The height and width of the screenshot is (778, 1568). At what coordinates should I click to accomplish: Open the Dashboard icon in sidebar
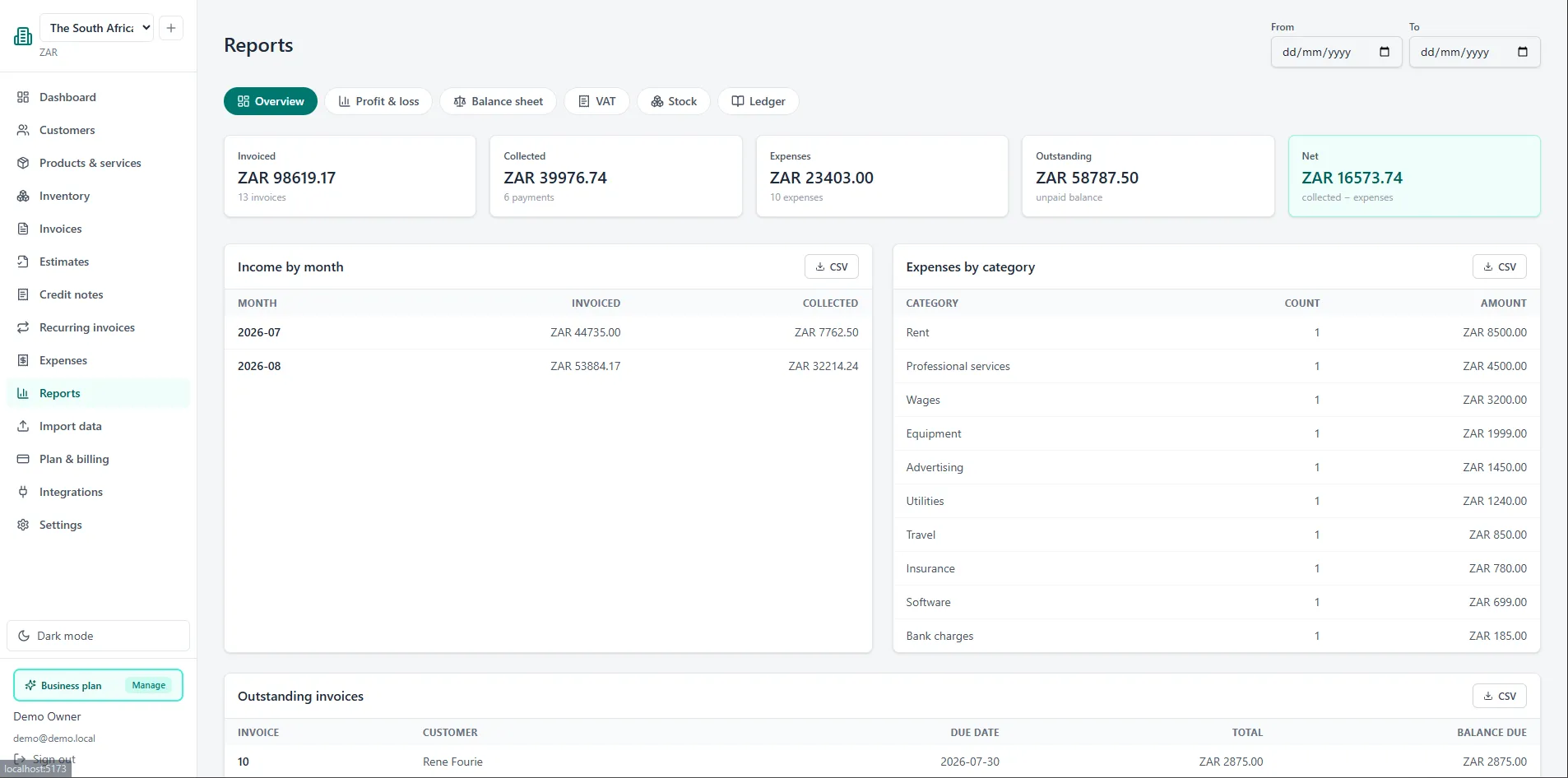tap(23, 97)
